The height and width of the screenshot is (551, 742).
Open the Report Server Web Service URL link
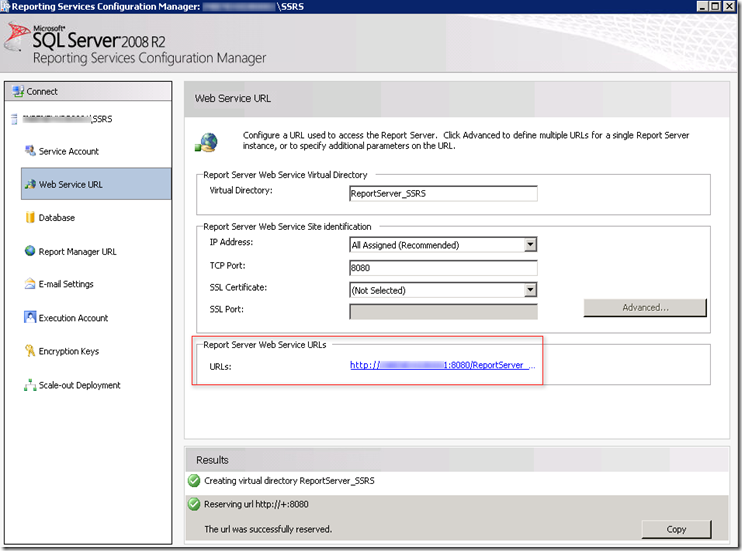[x=442, y=365]
